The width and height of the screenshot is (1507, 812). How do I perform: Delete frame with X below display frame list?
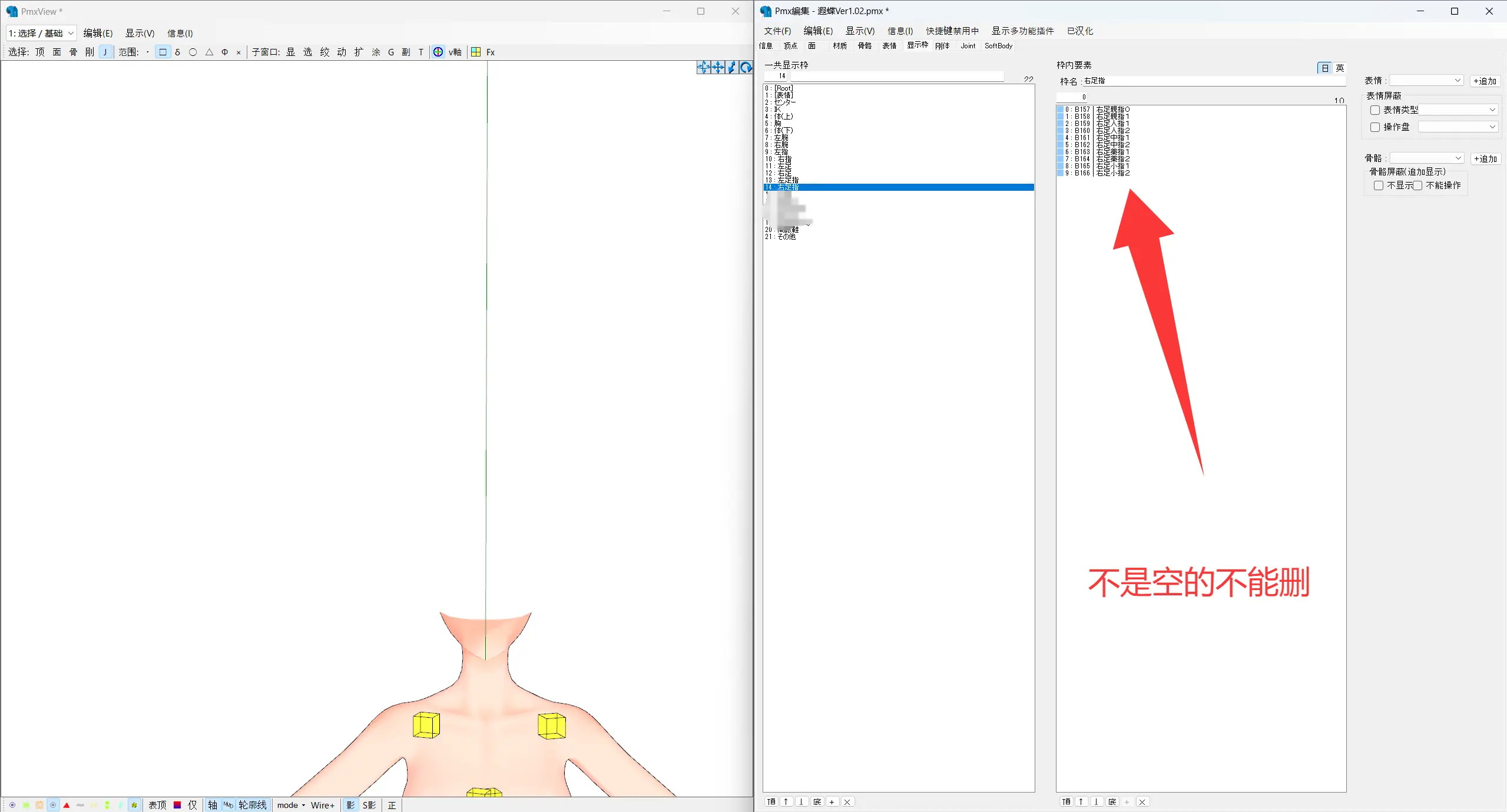[847, 801]
